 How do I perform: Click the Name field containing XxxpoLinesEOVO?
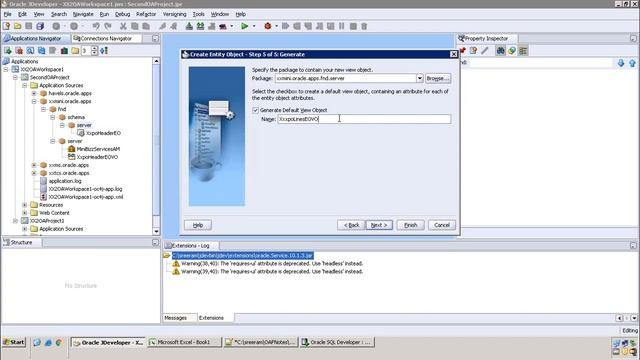pyautogui.click(x=364, y=119)
